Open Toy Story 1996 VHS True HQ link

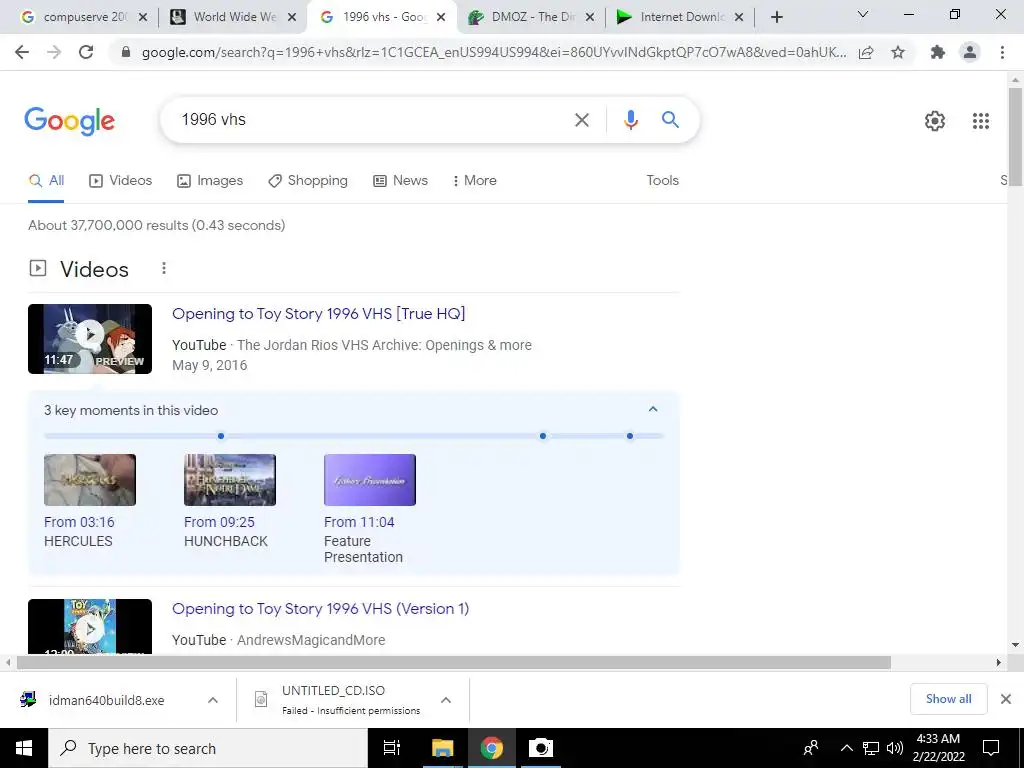[x=319, y=313]
